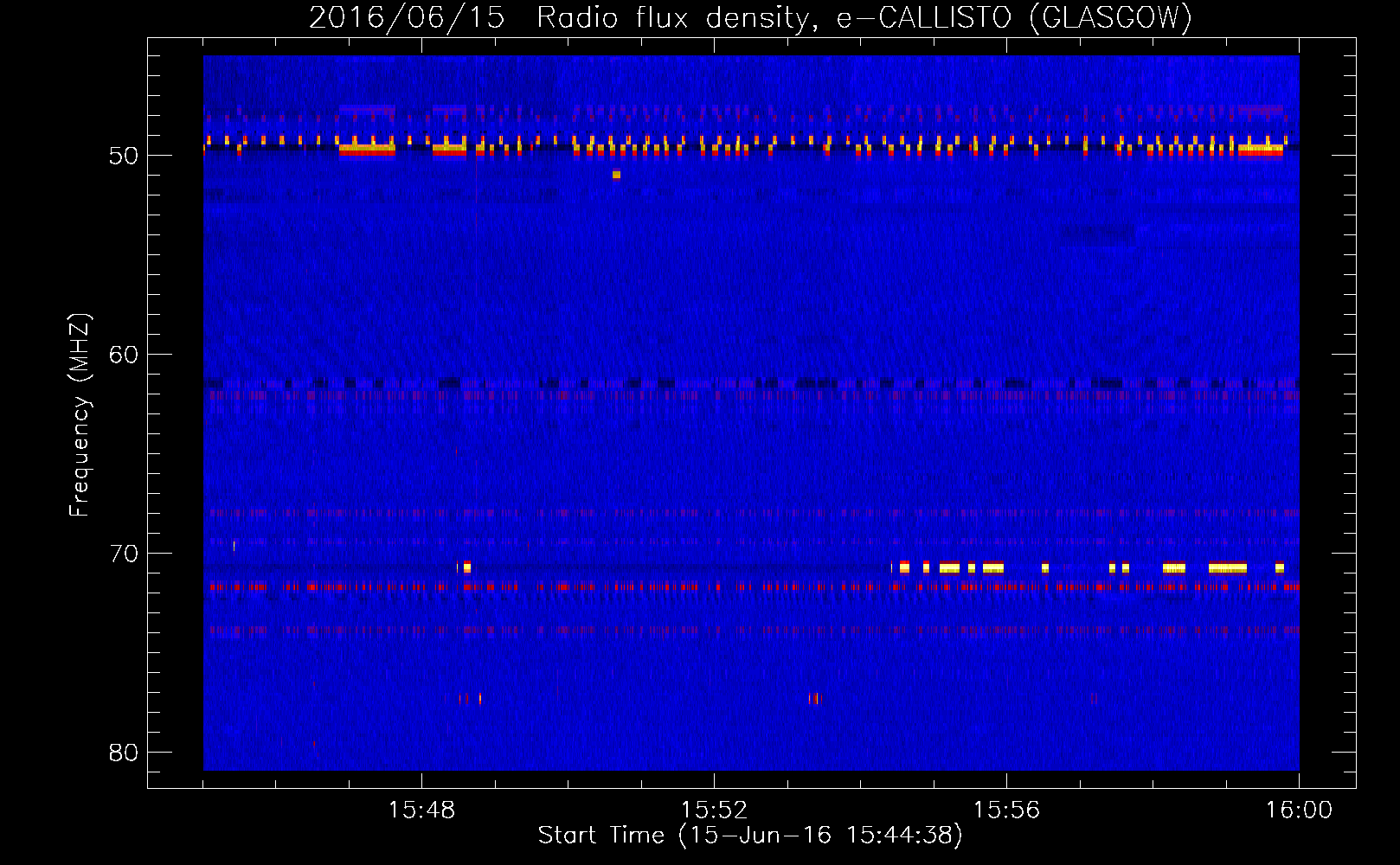This screenshot has height=865, width=1400.
Task: Click the 15:56 time tick label
Action: 1006,811
